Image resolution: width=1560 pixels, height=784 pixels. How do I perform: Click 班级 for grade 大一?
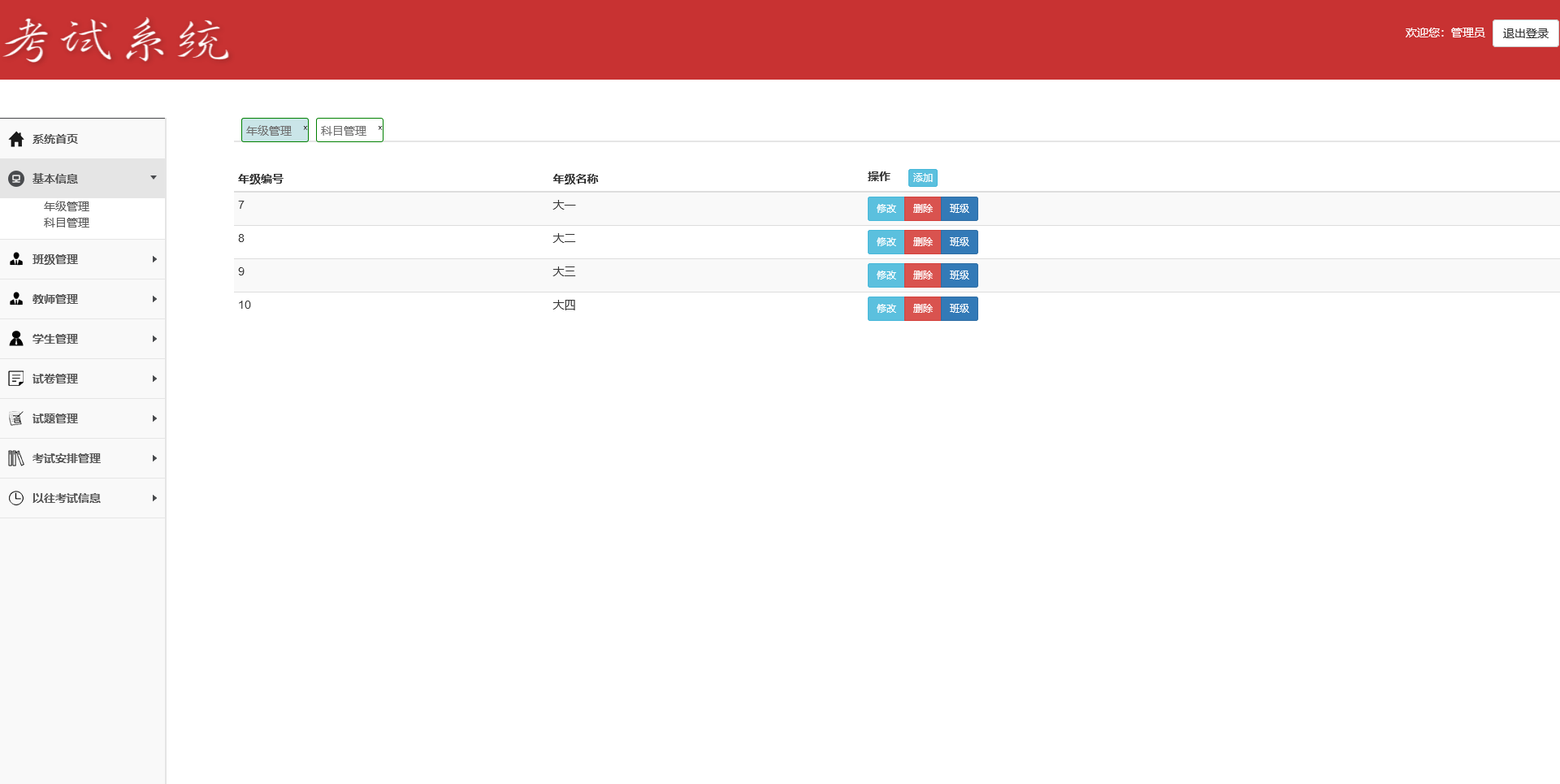[960, 209]
